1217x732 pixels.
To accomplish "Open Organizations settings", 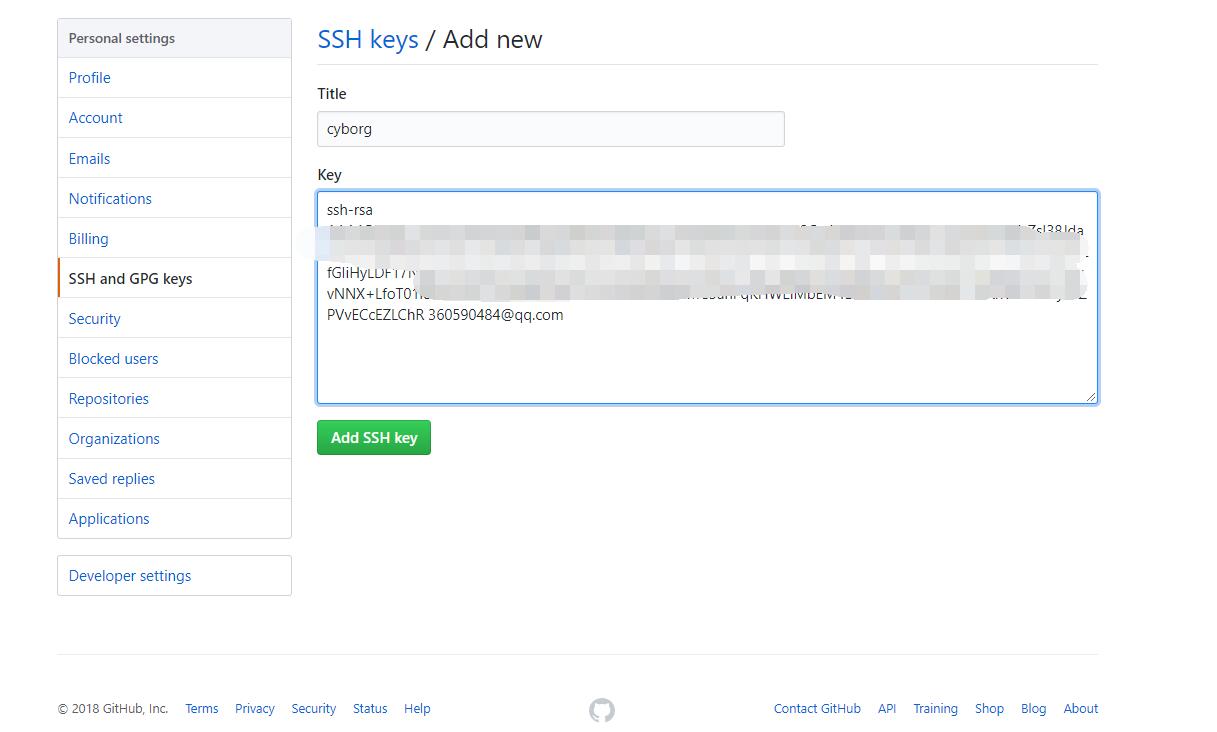I will coord(174,438).
